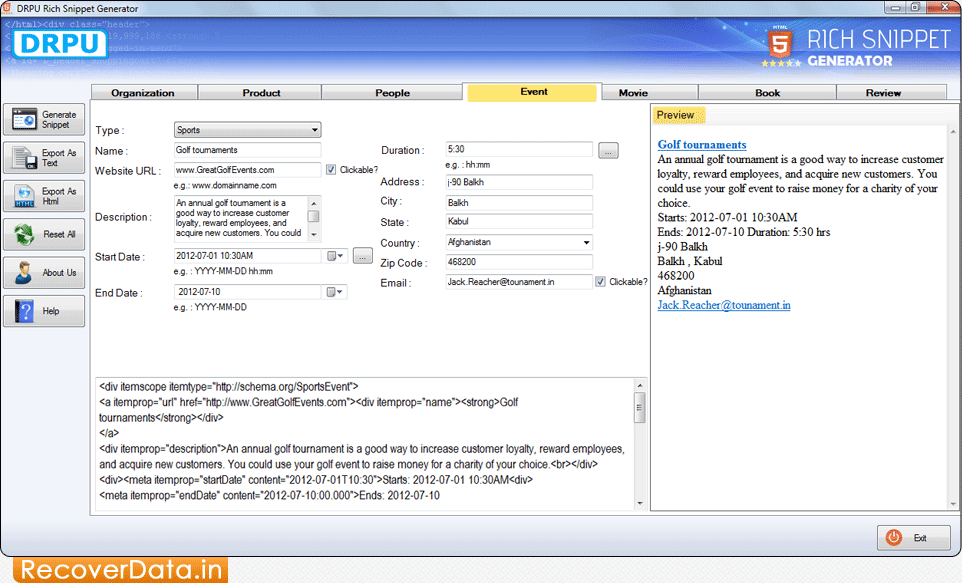Click the code output scroll down arrow
This screenshot has height=583, width=962.
[x=640, y=503]
